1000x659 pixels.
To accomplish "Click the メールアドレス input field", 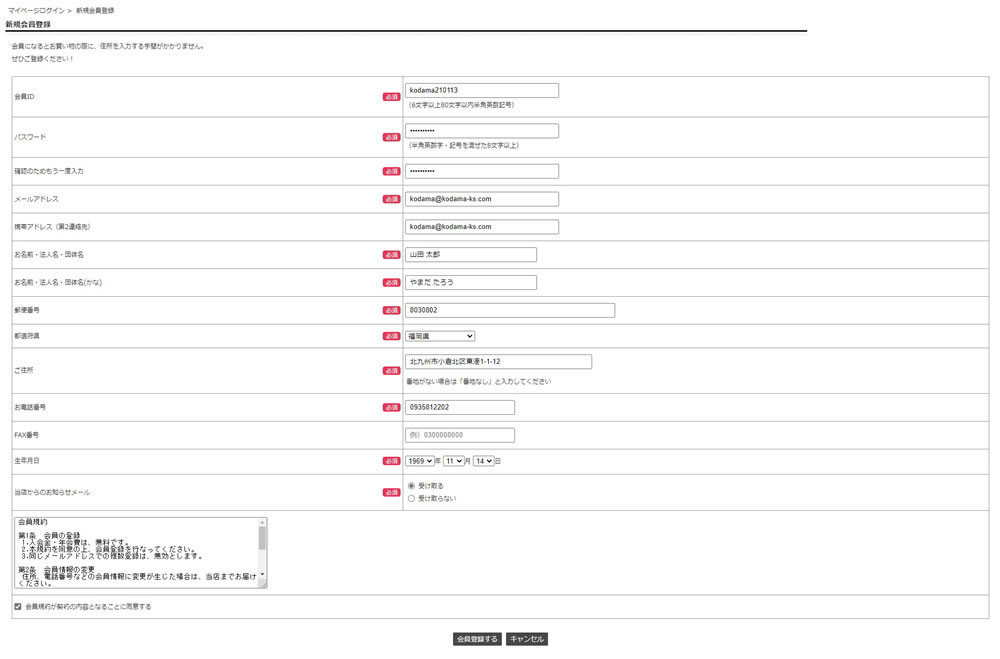I will pos(481,199).
